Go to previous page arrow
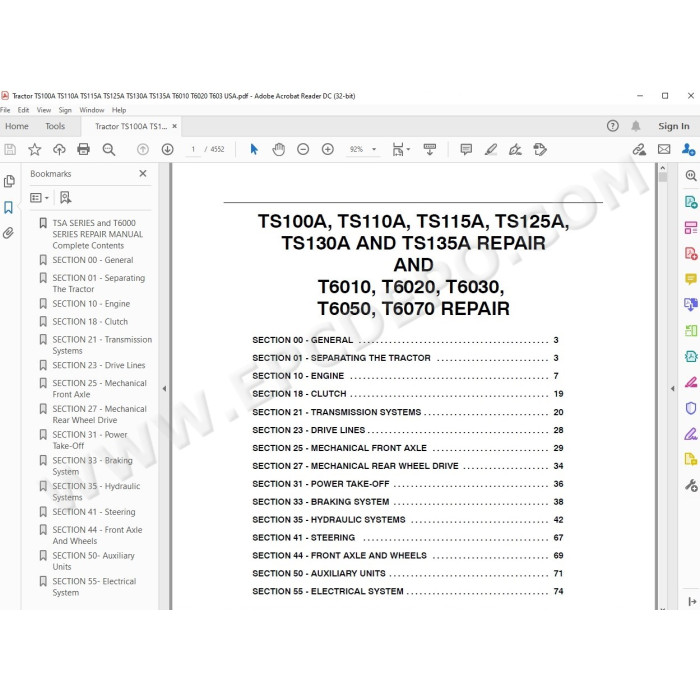Image resolution: width=700 pixels, height=700 pixels. point(143,149)
